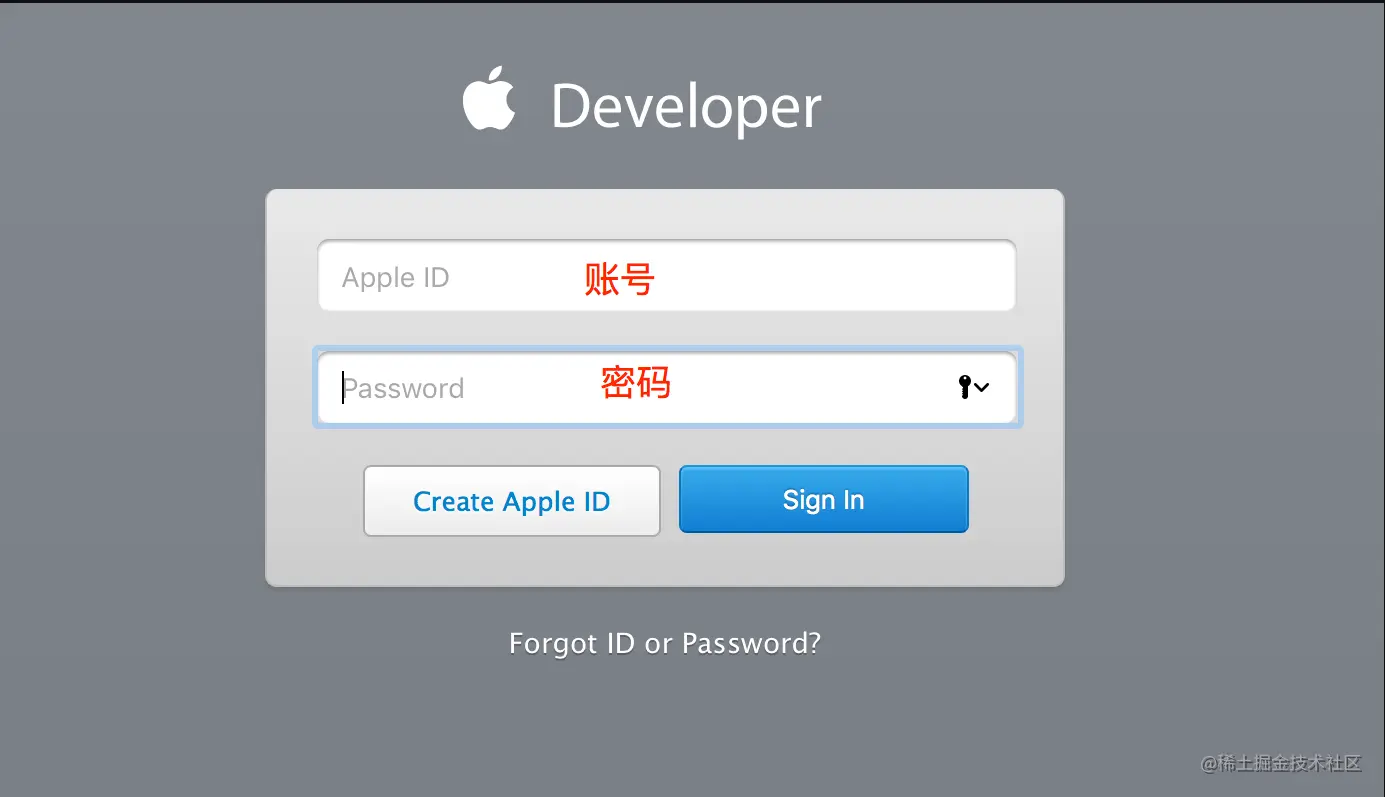Open the password autofill key icon
Screen dimensions: 1385x797
click(964, 387)
